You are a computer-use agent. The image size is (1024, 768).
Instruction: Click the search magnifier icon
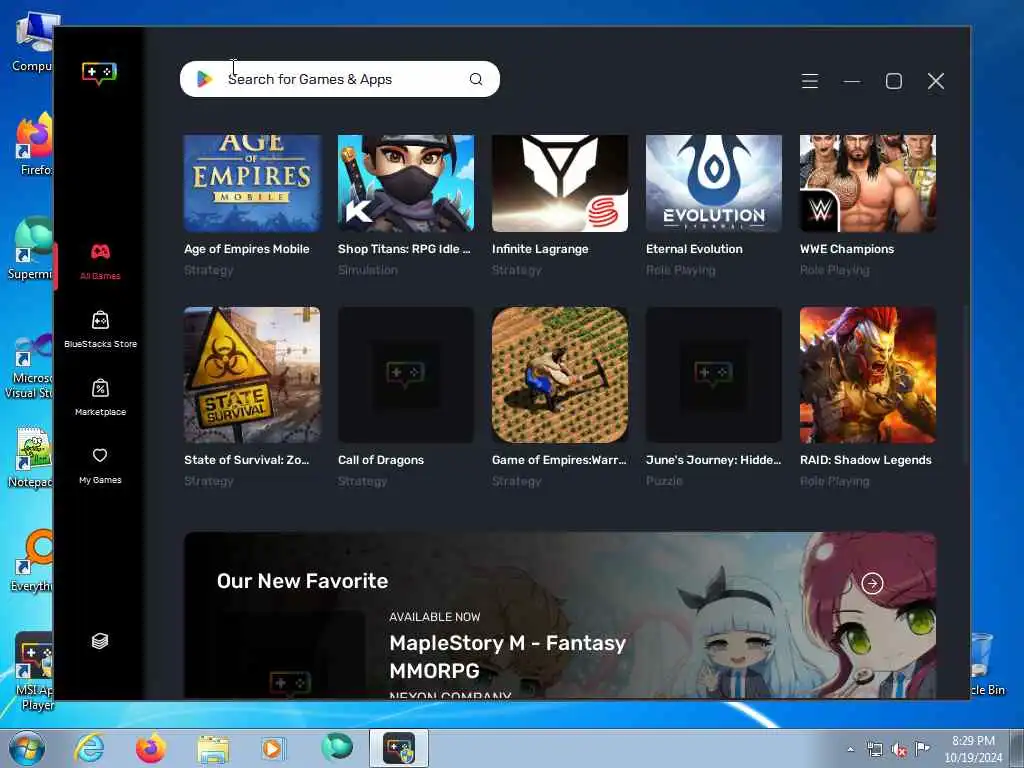(476, 79)
